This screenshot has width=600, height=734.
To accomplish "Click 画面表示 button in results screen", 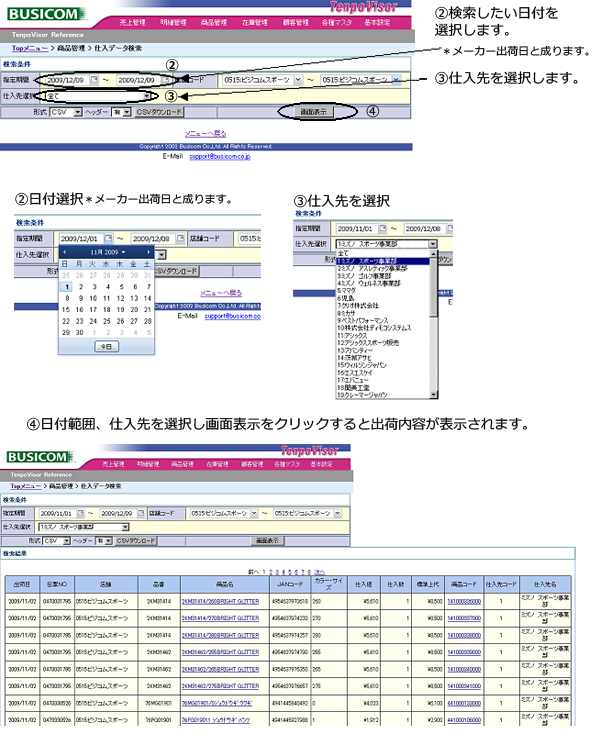I will [x=267, y=541].
